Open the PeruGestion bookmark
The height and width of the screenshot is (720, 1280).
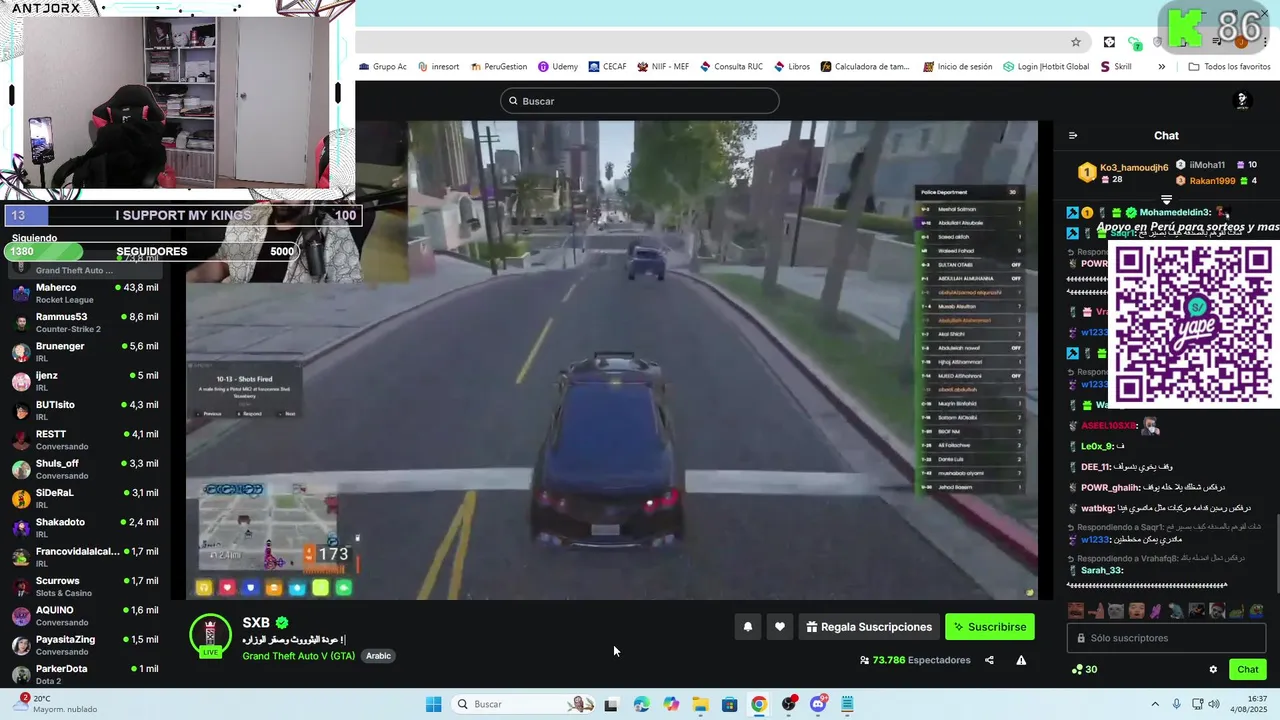click(498, 67)
